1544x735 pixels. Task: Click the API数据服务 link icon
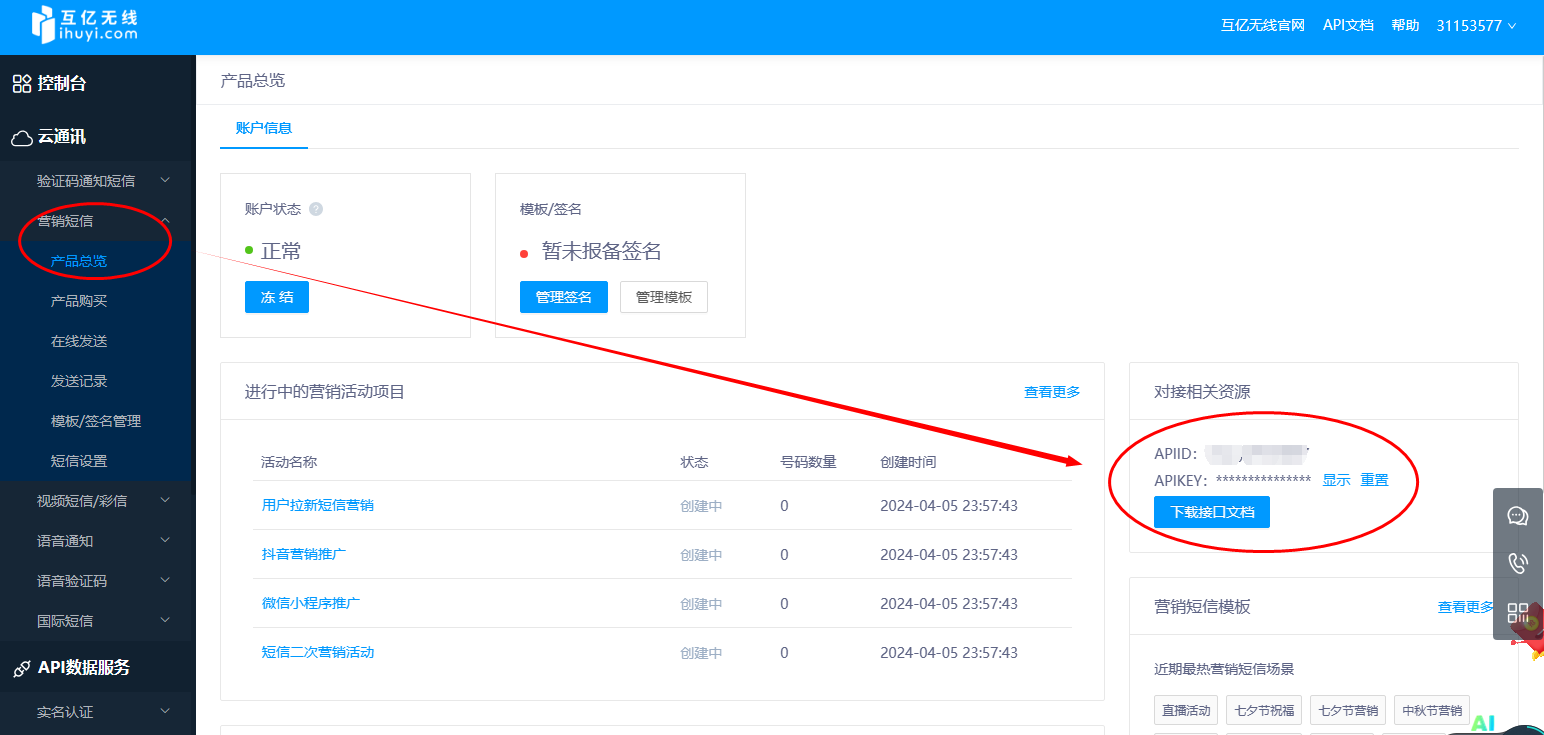point(22,668)
